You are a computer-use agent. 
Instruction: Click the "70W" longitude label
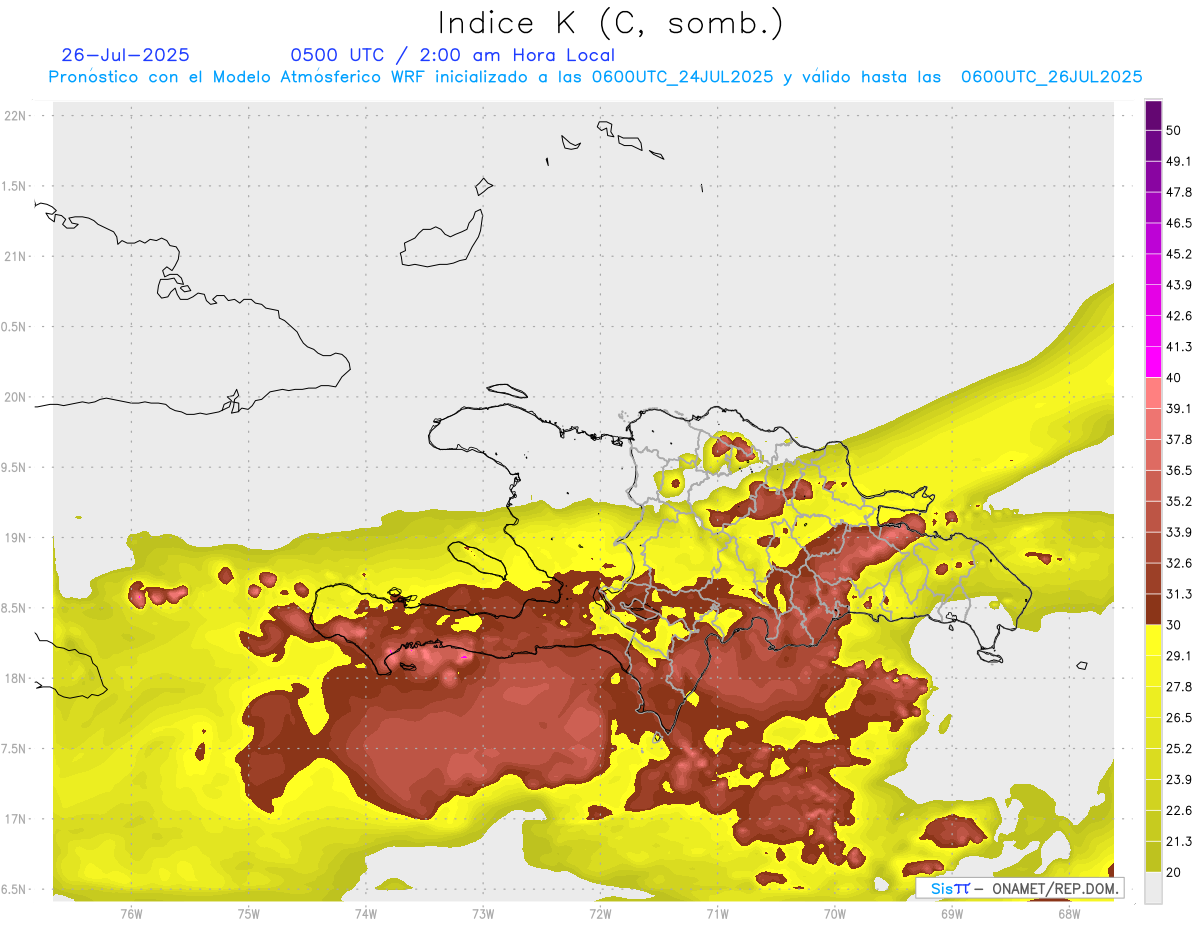click(x=835, y=913)
